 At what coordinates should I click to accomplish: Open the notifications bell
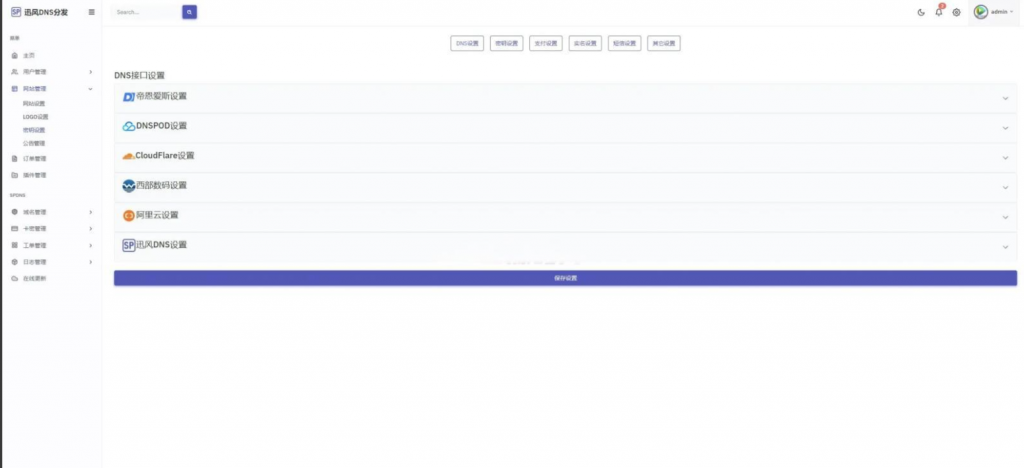pyautogui.click(x=939, y=12)
